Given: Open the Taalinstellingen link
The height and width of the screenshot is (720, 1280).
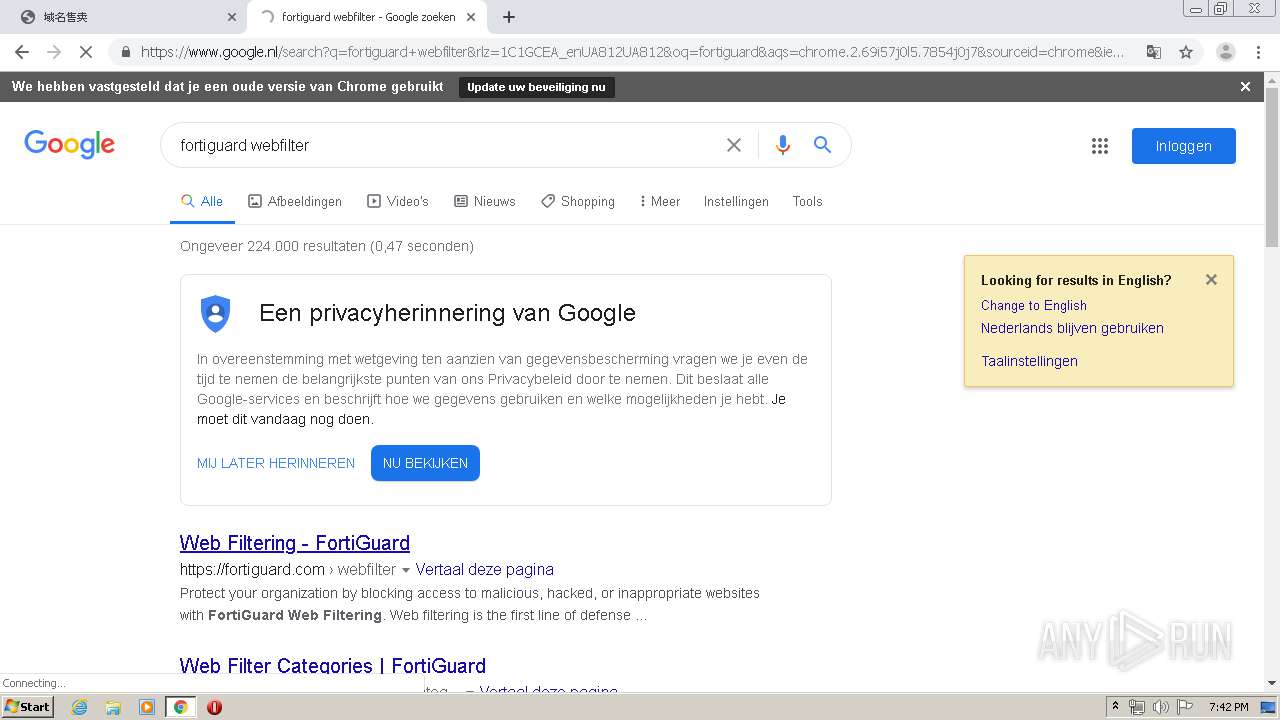Looking at the screenshot, I should [x=1029, y=361].
